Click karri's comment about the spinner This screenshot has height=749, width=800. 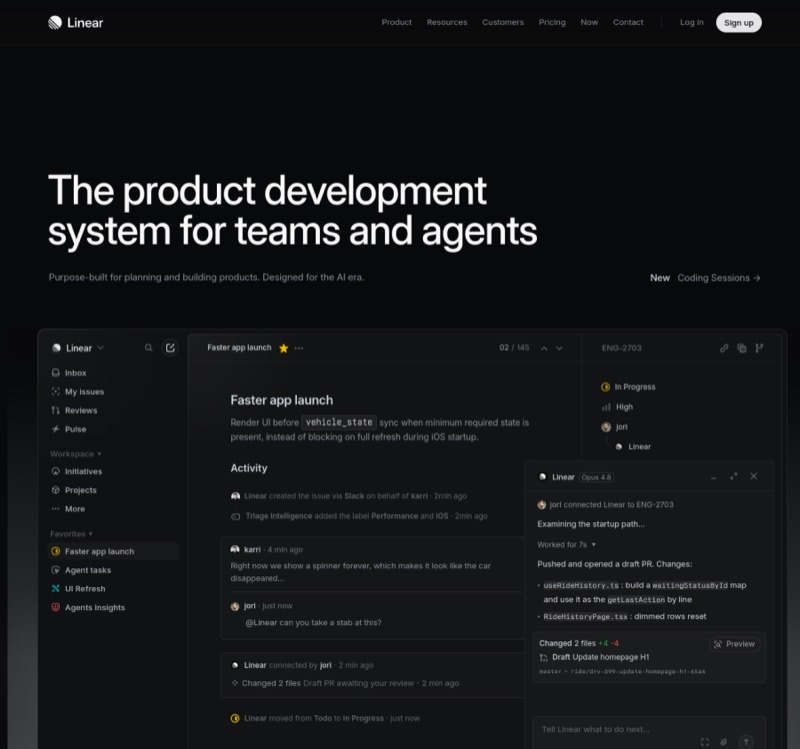[x=360, y=572]
